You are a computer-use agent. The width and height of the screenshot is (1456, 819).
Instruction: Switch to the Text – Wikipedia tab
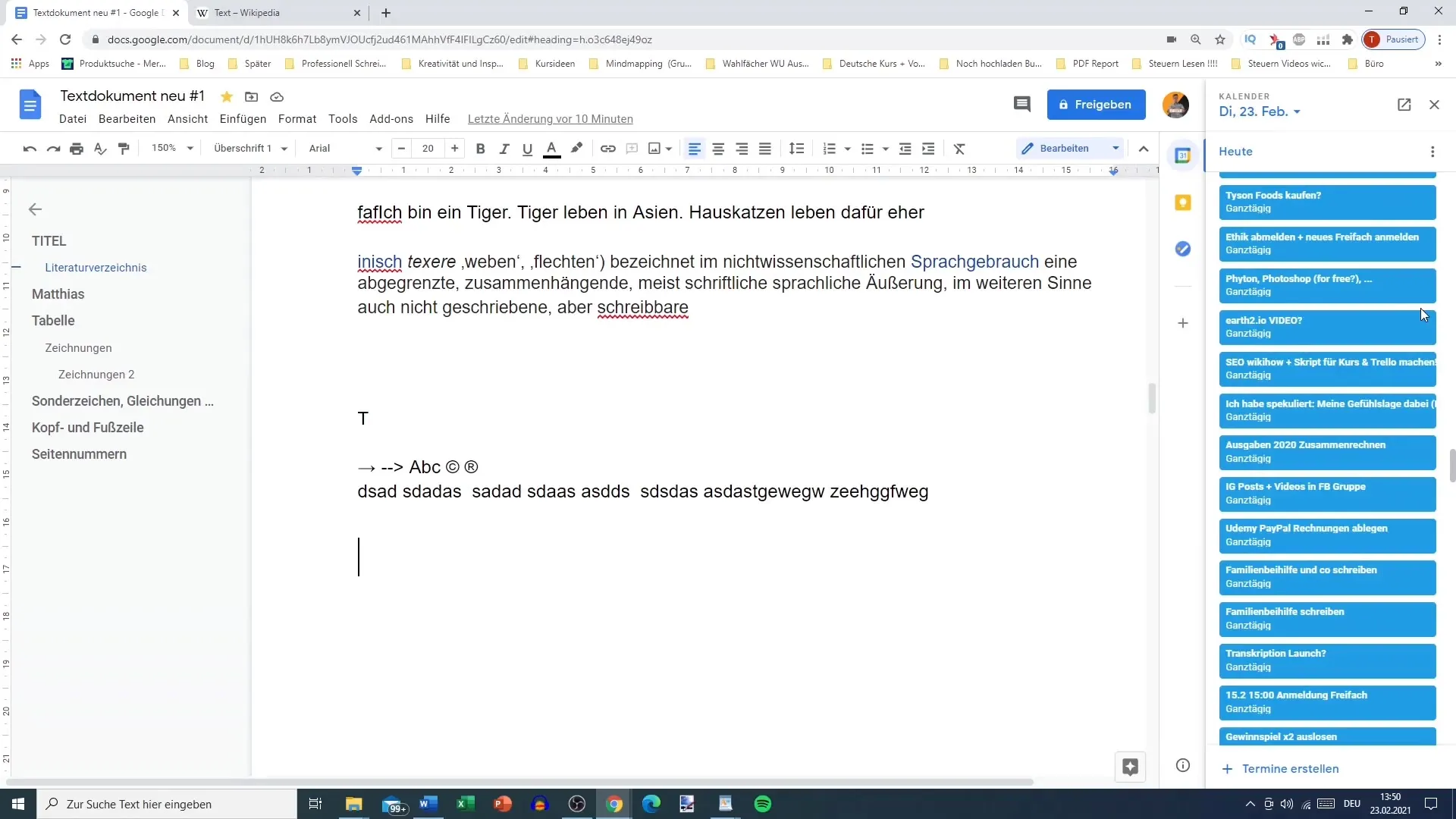pos(278,13)
